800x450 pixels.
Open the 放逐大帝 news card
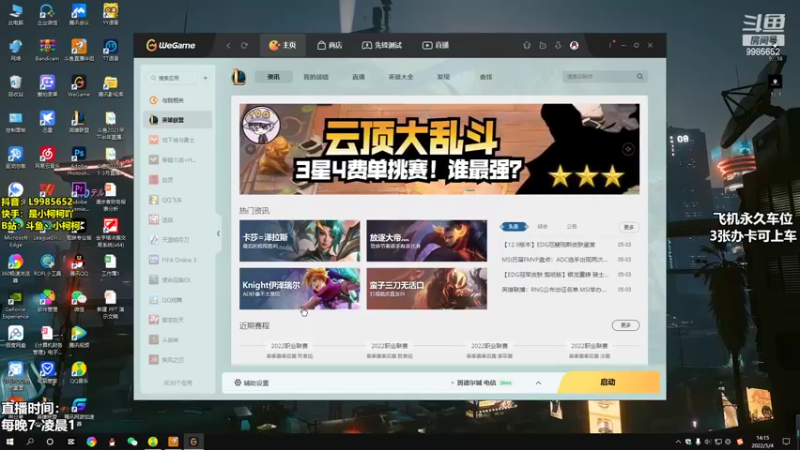(x=427, y=241)
